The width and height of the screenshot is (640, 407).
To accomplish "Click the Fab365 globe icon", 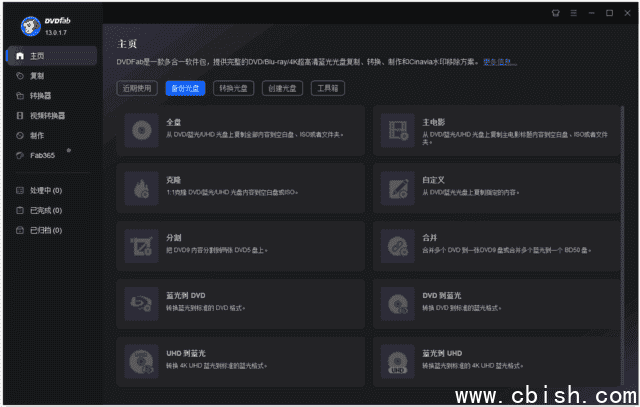I will pyautogui.click(x=20, y=156).
